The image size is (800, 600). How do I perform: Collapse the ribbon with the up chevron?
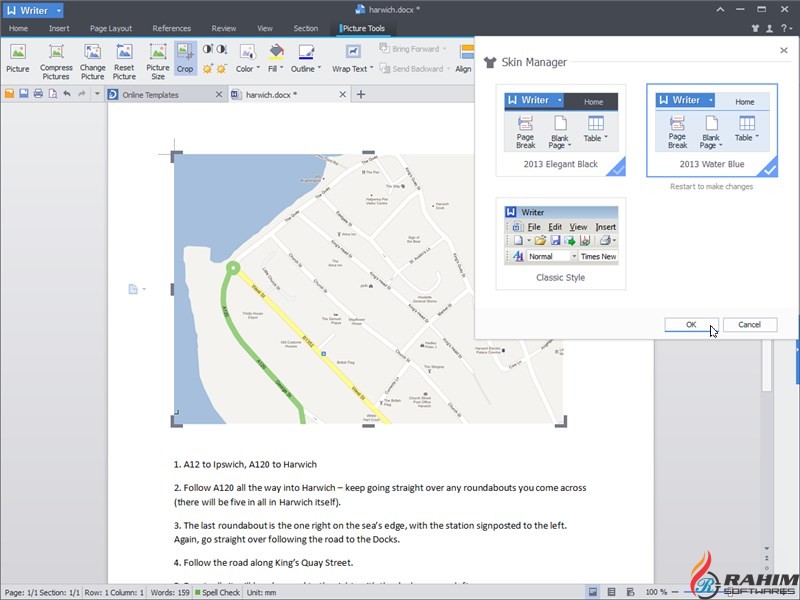720,10
